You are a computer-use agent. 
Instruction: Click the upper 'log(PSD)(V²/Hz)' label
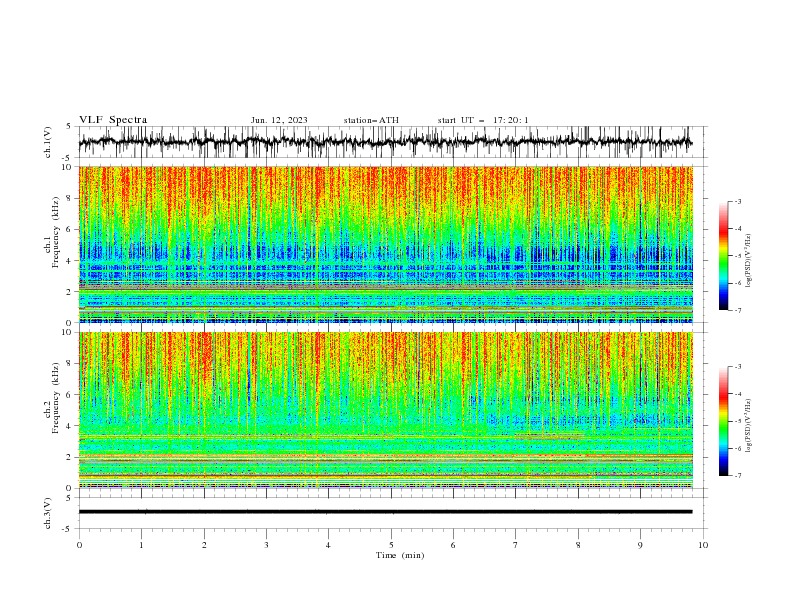749,261
